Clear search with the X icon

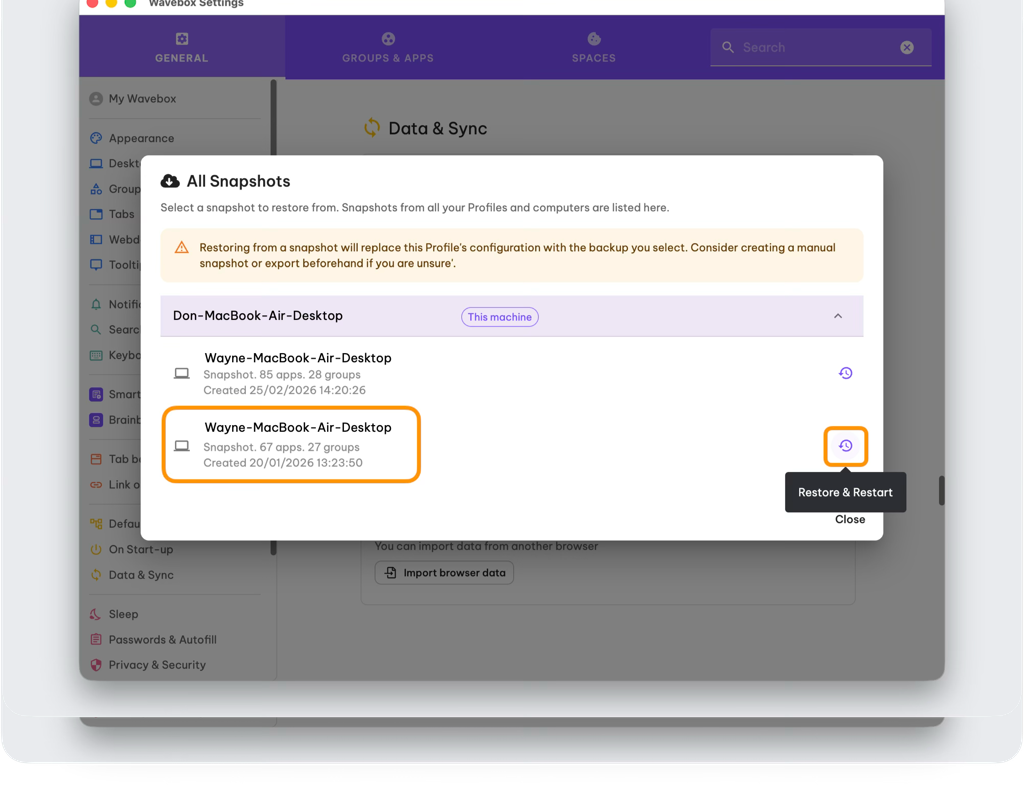click(906, 47)
